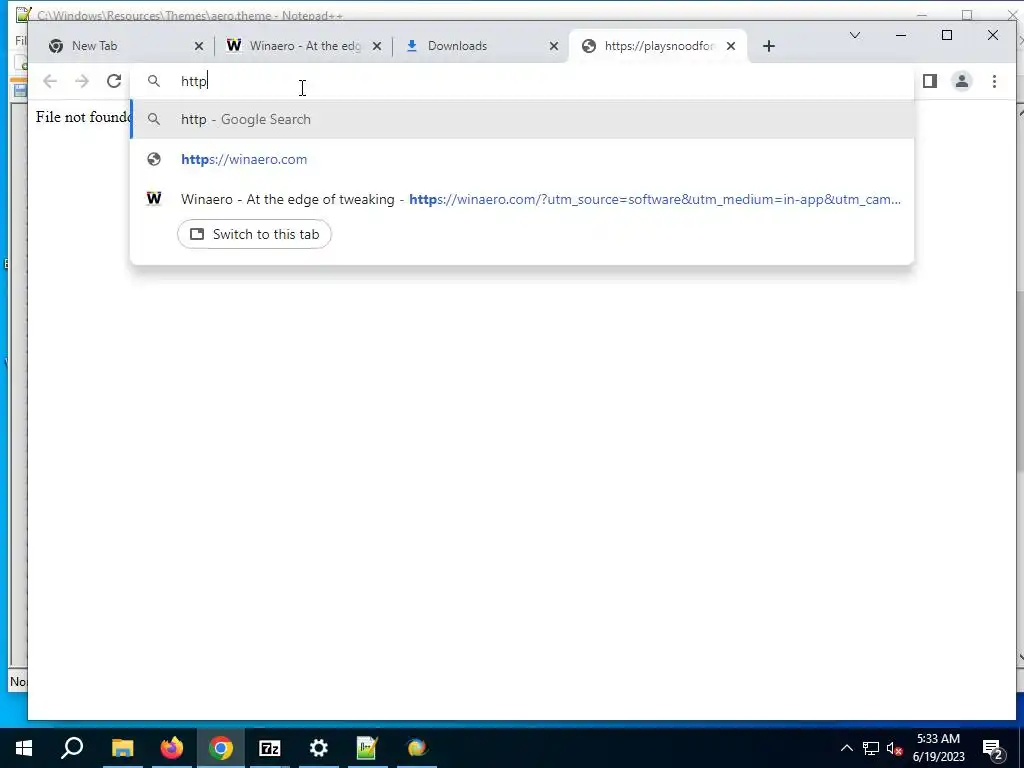Click the Switch to this tab button
This screenshot has height=768, width=1024.
pos(254,234)
